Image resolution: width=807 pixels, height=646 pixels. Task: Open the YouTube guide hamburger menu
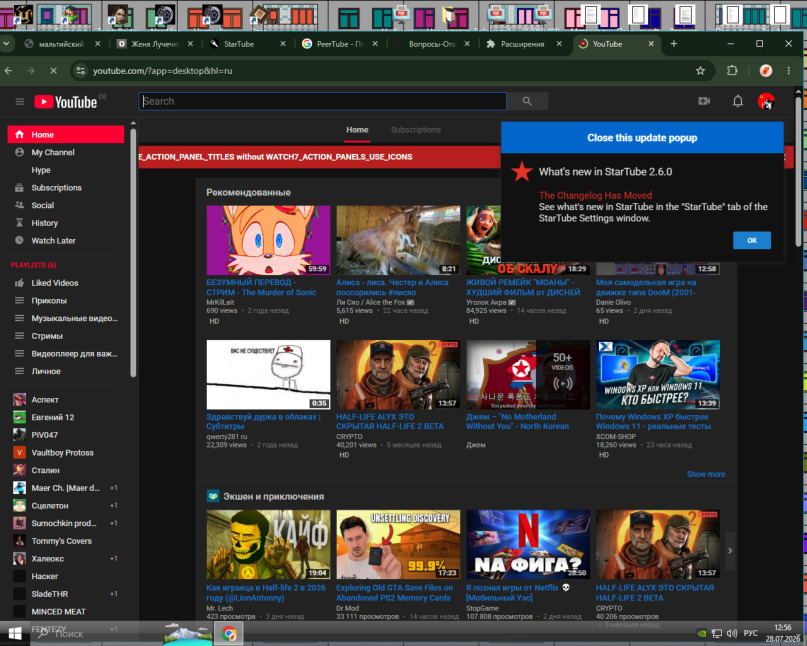point(20,102)
